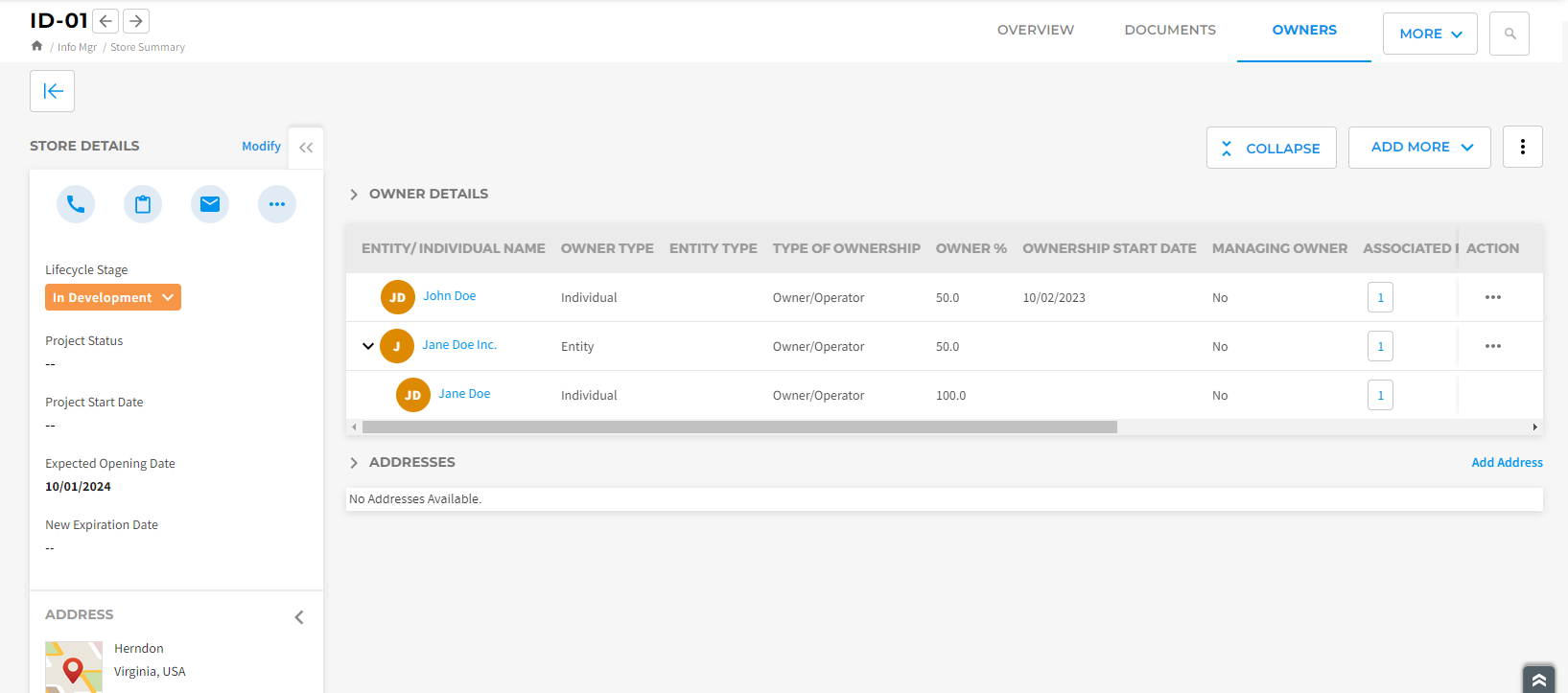Open the ADD MORE dropdown
The height and width of the screenshot is (693, 1568).
[x=1419, y=148]
